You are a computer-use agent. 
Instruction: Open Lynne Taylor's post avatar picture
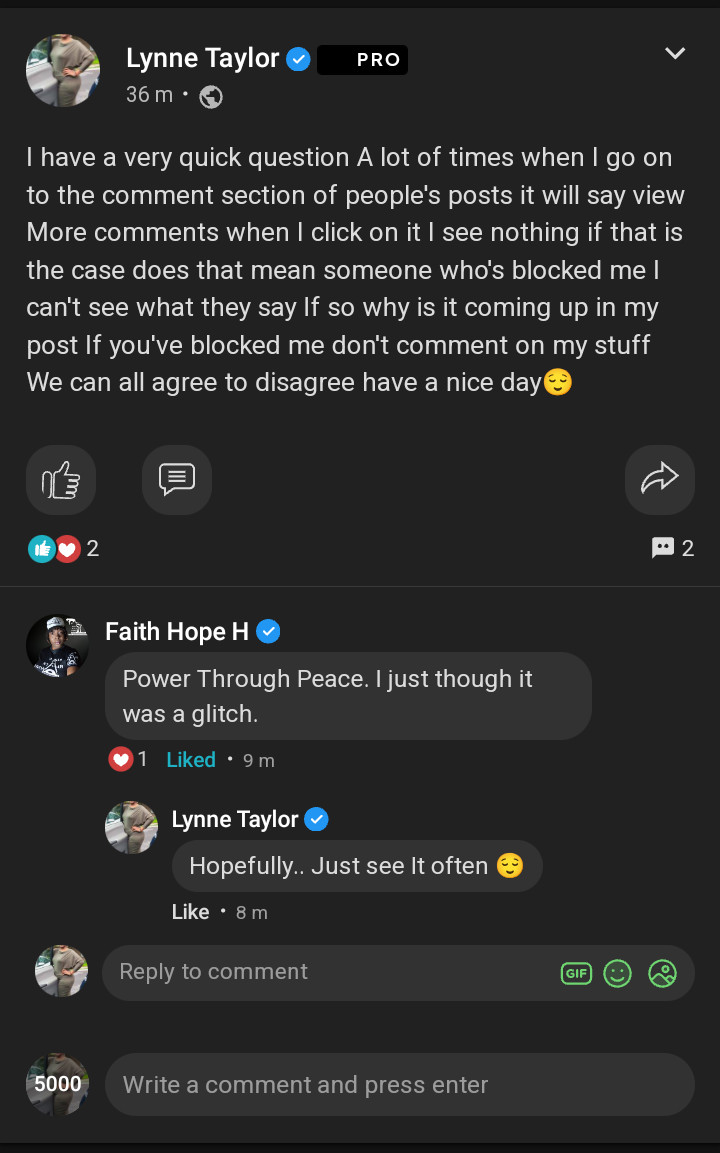click(x=63, y=70)
